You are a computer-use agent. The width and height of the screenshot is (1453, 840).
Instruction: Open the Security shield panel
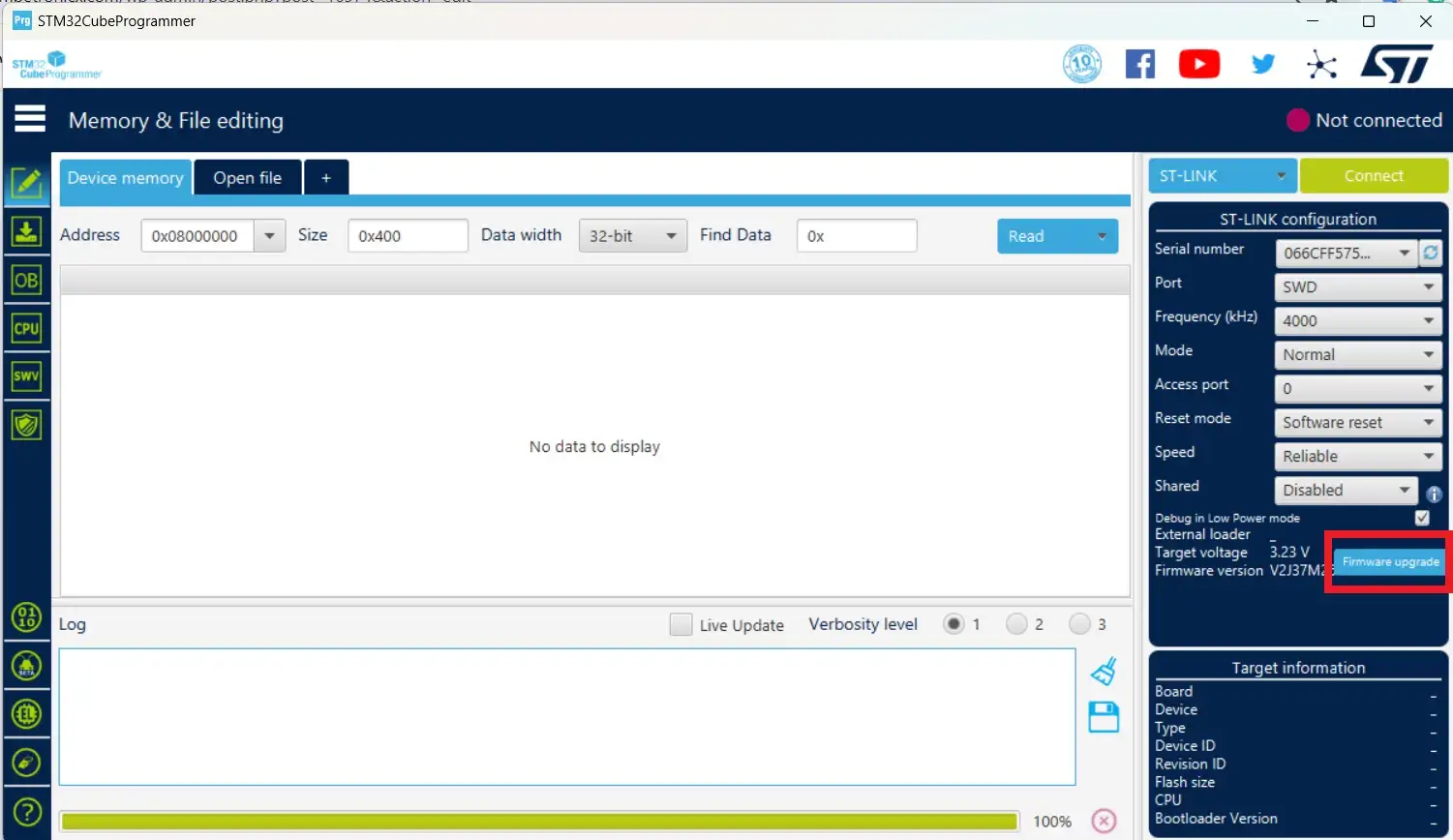26,425
